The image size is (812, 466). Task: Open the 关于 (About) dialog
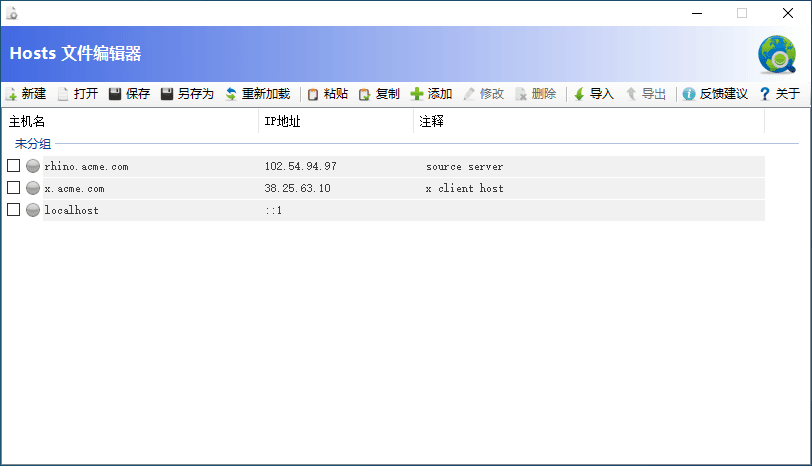coord(780,94)
